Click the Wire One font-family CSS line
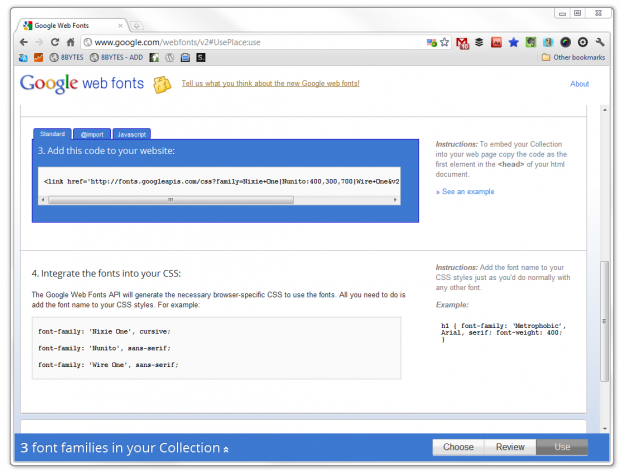The height and width of the screenshot is (473, 620). (x=108, y=365)
